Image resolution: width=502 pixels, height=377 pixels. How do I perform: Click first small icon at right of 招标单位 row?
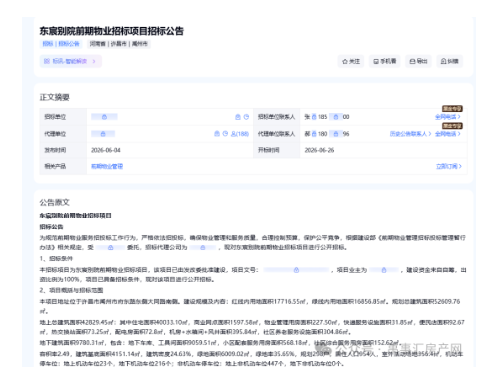238,117
